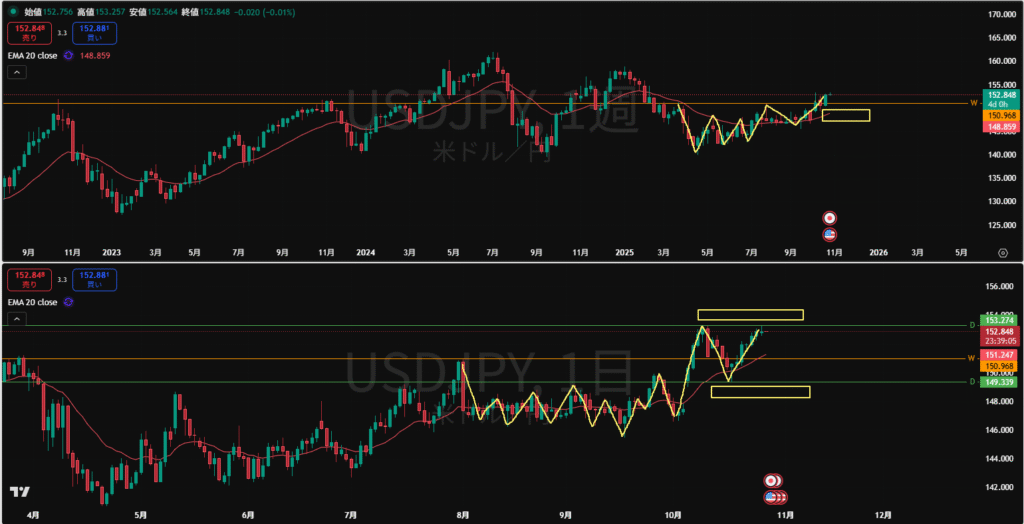Click the green market status dot in upper chart

[x=13, y=11]
